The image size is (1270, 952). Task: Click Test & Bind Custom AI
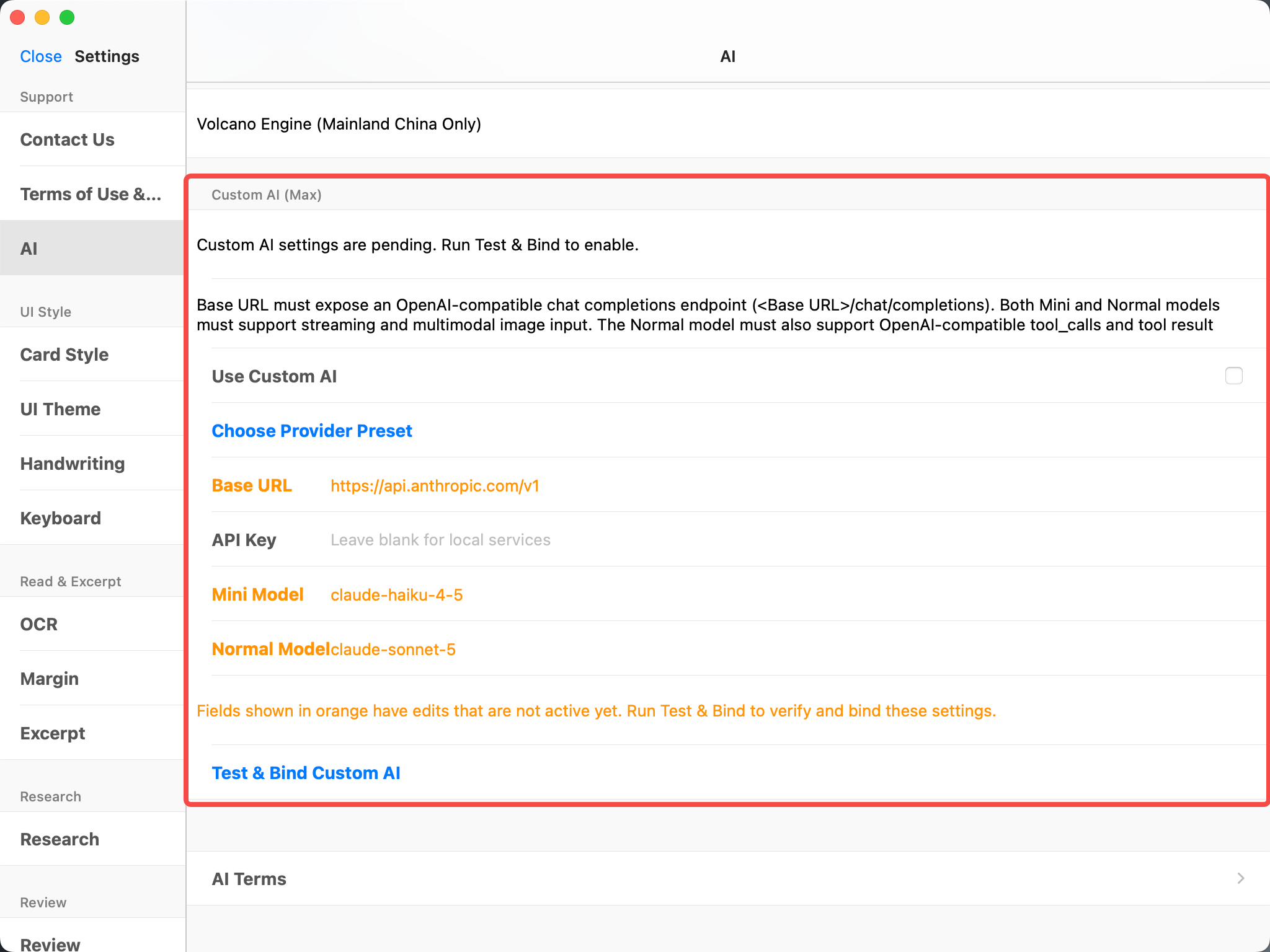(306, 773)
